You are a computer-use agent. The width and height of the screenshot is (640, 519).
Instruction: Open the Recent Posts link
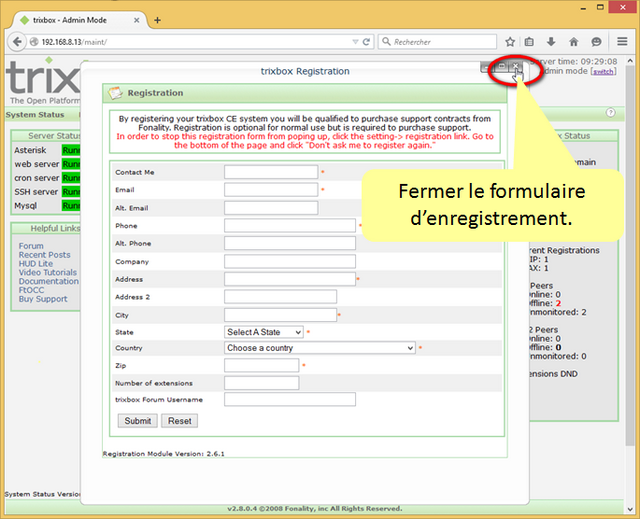44,255
